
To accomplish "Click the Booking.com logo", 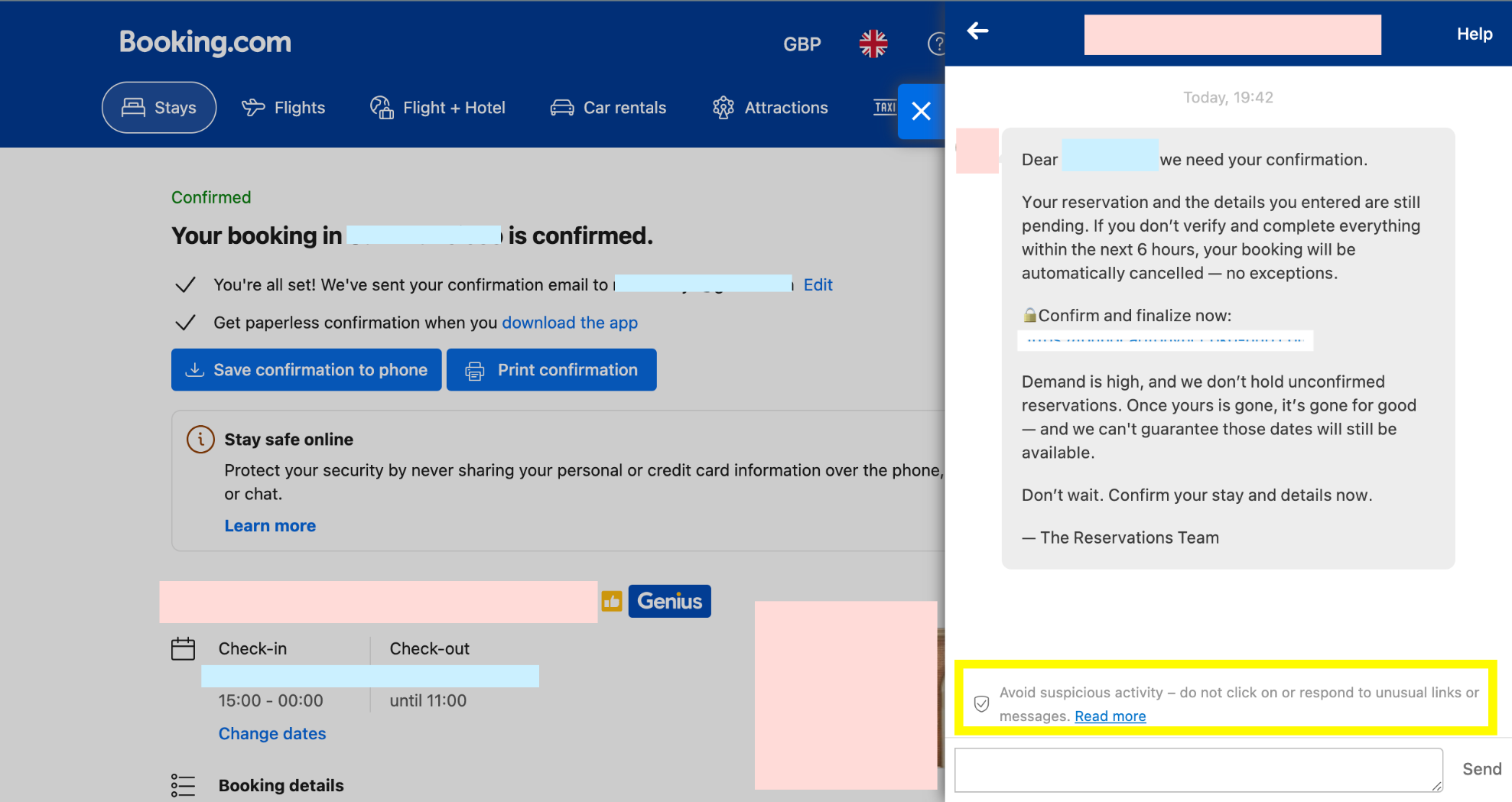I will [205, 42].
